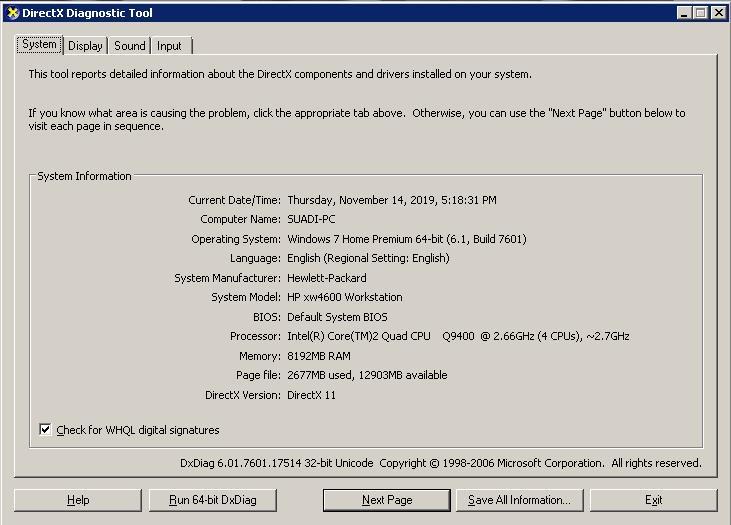Click the System Information group label

pyautogui.click(x=84, y=176)
